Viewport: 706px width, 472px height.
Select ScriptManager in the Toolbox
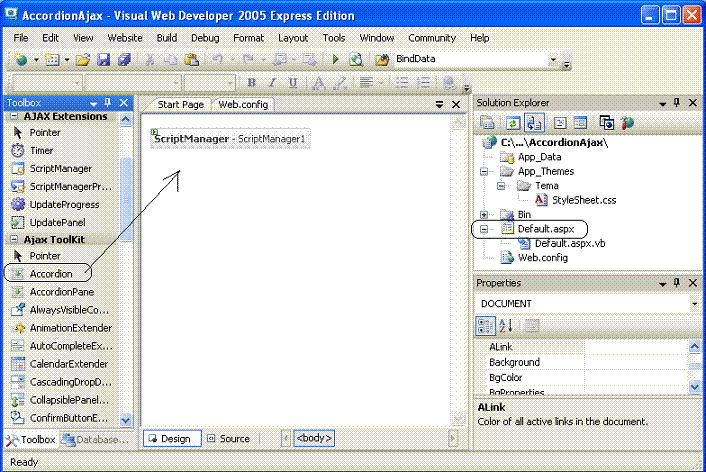point(63,168)
